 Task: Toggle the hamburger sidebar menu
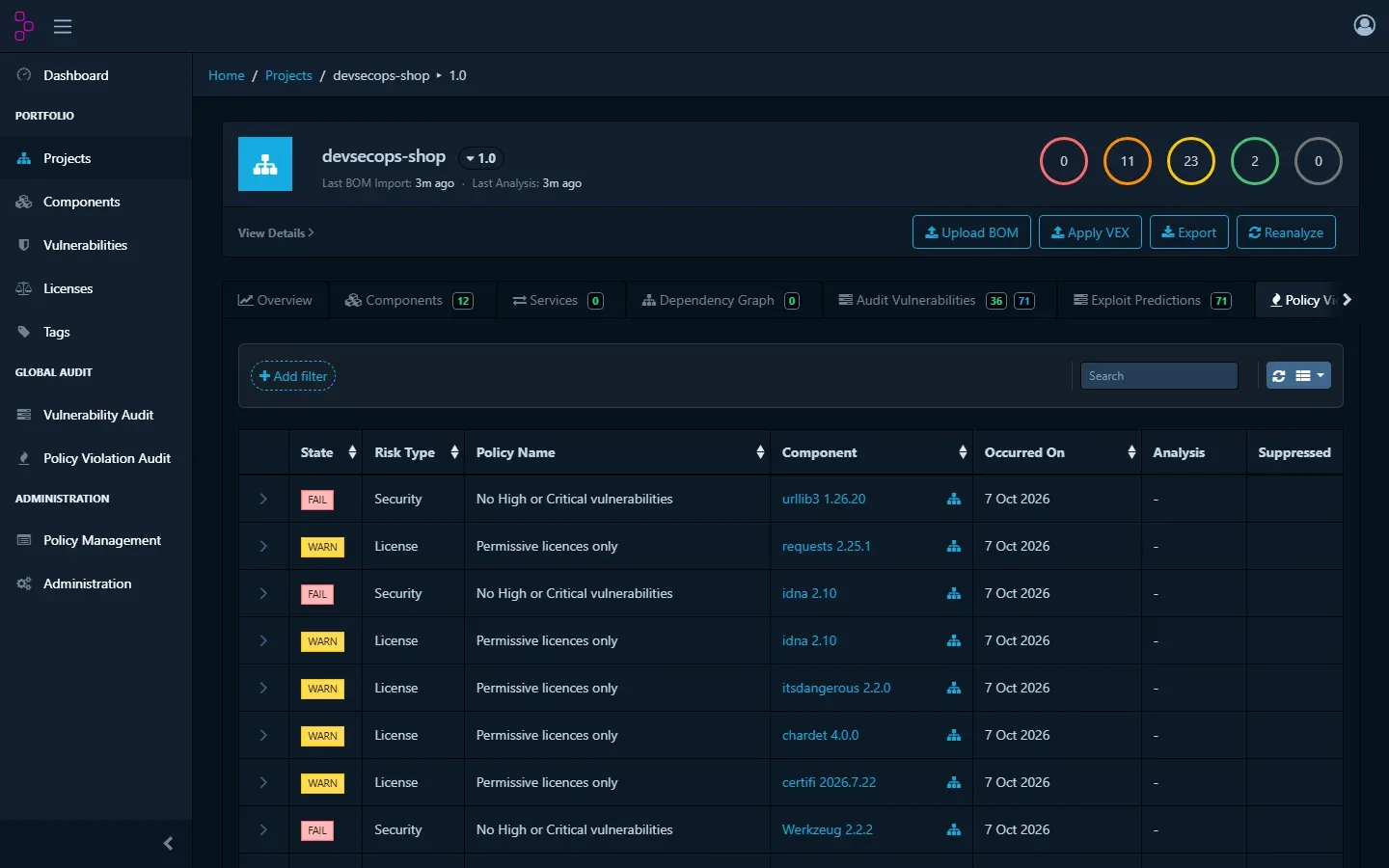(63, 26)
